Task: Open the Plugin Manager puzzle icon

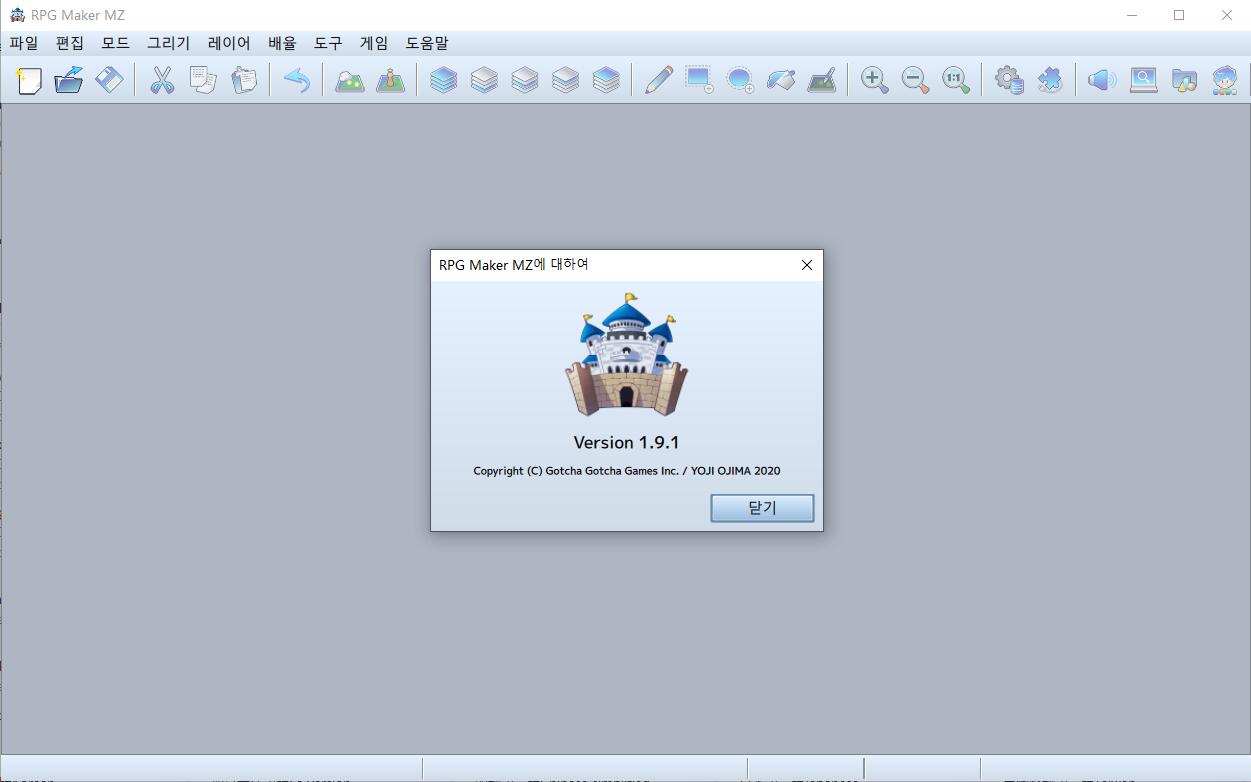Action: [1049, 80]
